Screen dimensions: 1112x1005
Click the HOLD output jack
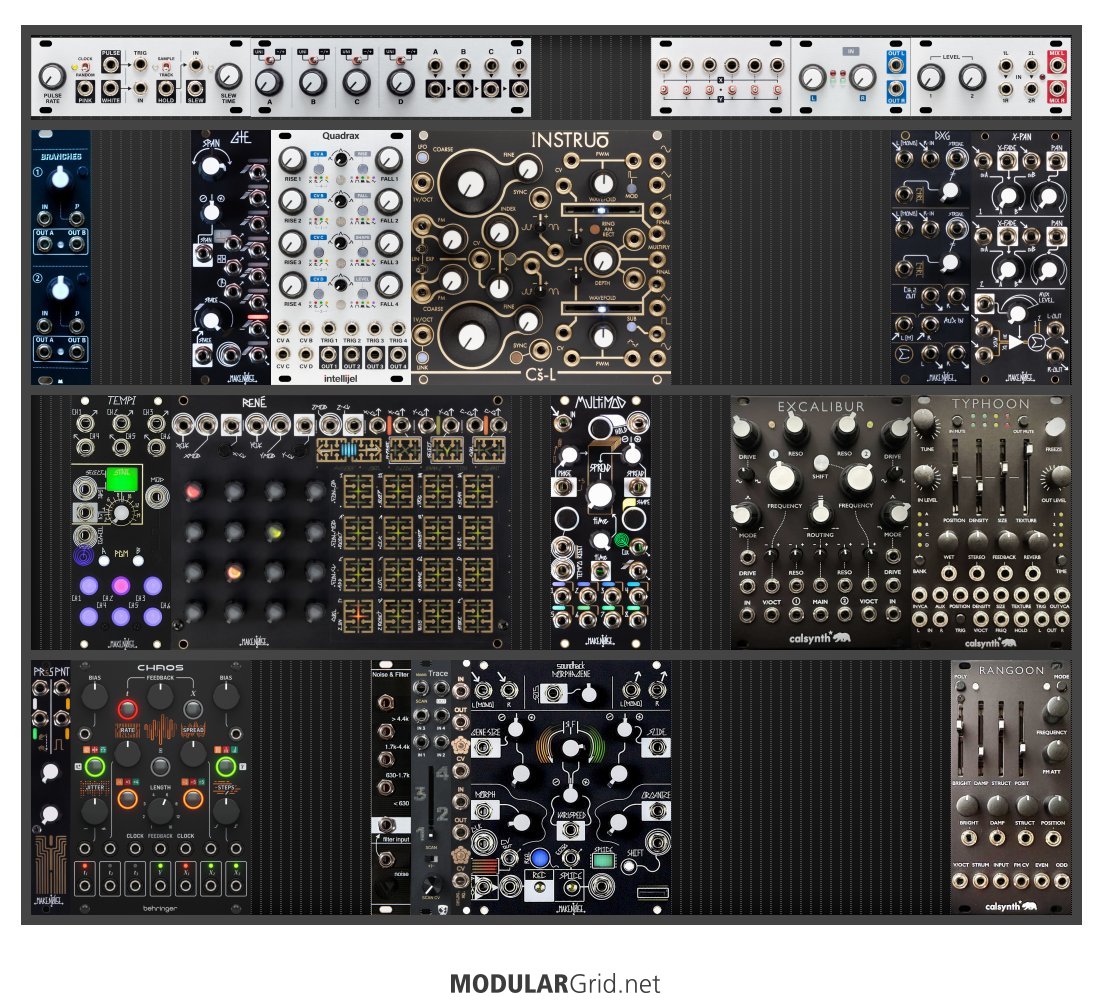(166, 89)
